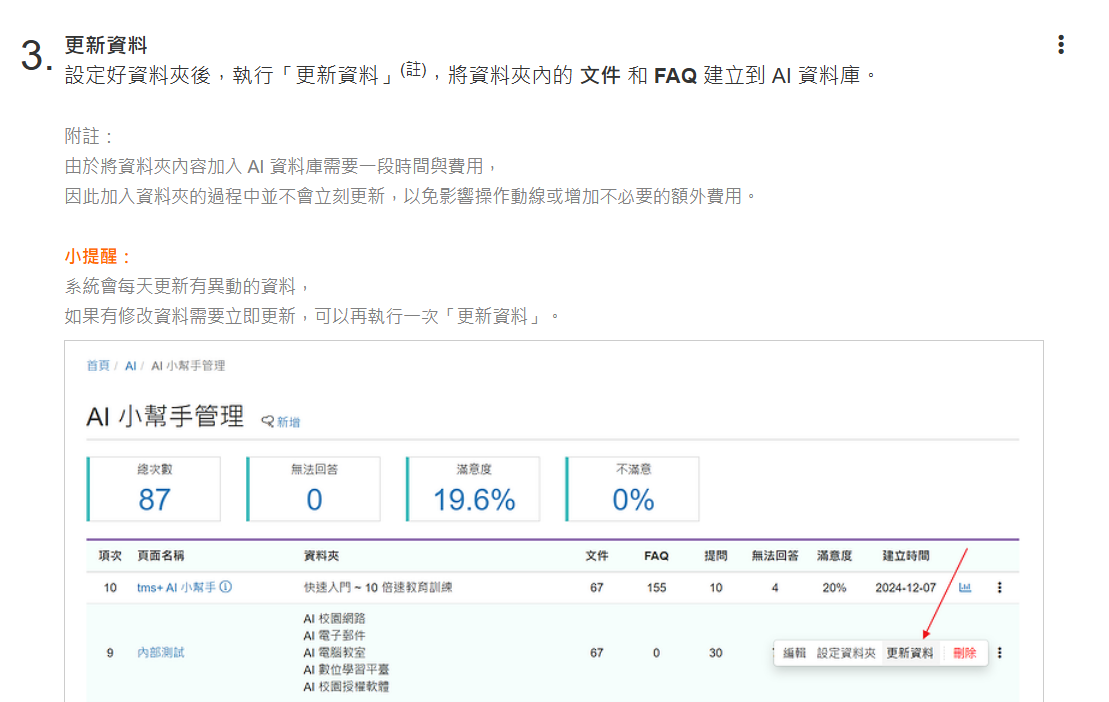Open the three-dot menu for 內部測試 row

point(999,653)
